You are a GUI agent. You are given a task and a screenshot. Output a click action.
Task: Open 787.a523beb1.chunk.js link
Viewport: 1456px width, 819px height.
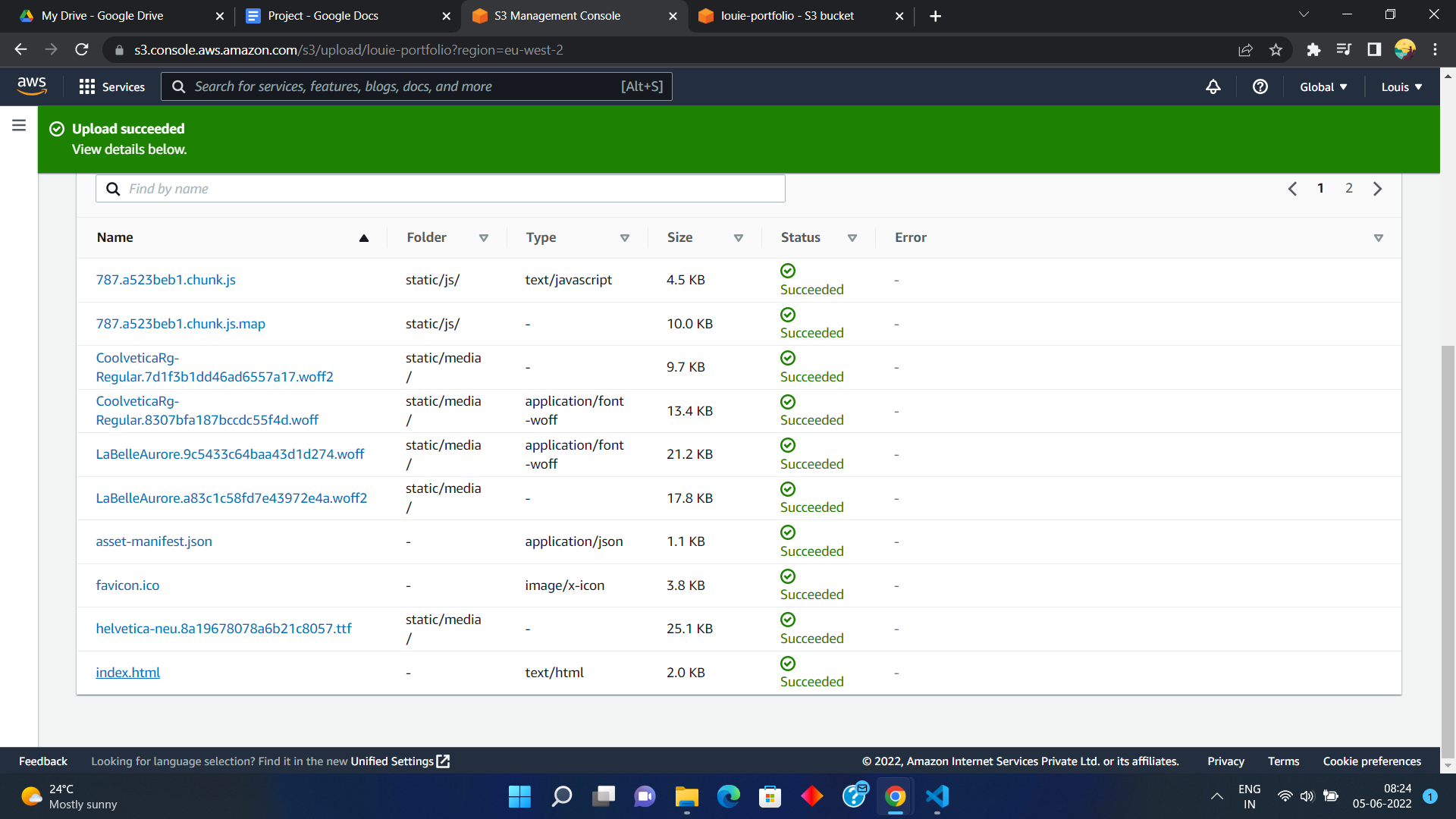pyautogui.click(x=165, y=280)
